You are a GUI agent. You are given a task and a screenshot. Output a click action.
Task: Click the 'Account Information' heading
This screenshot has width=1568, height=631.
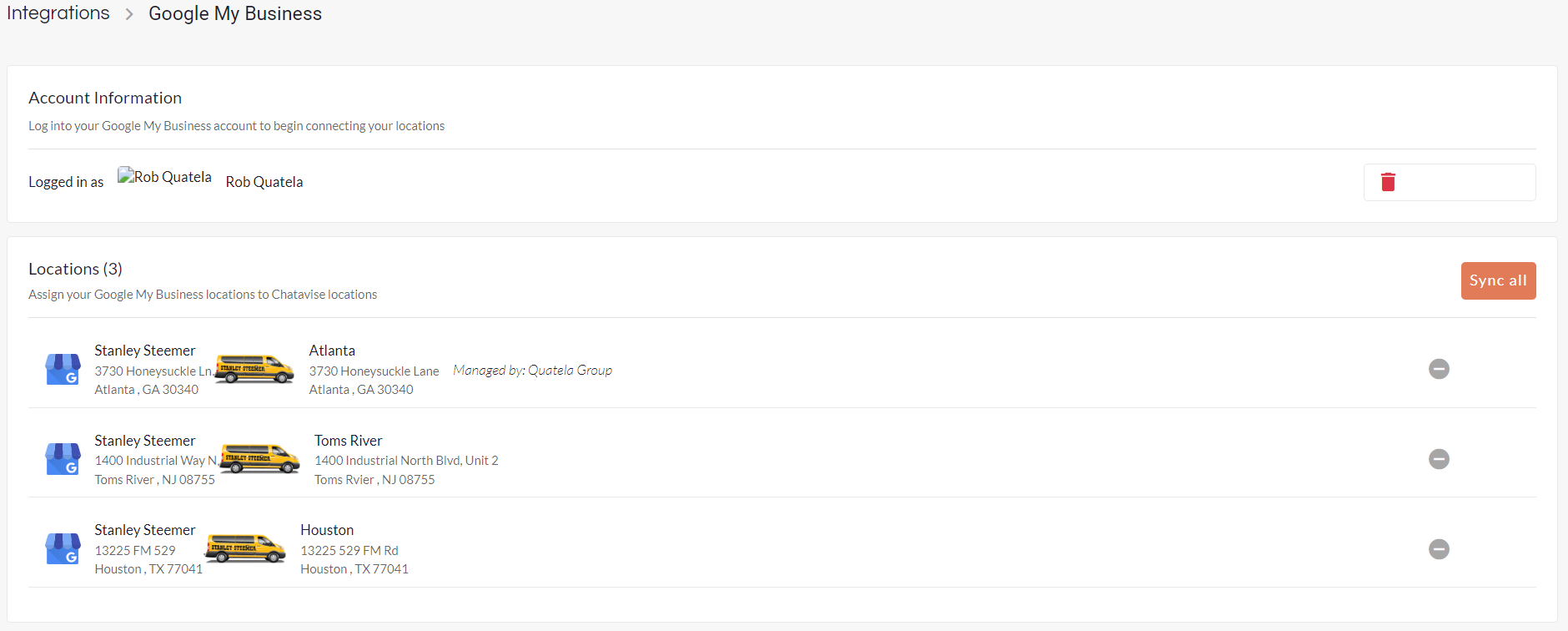point(105,98)
